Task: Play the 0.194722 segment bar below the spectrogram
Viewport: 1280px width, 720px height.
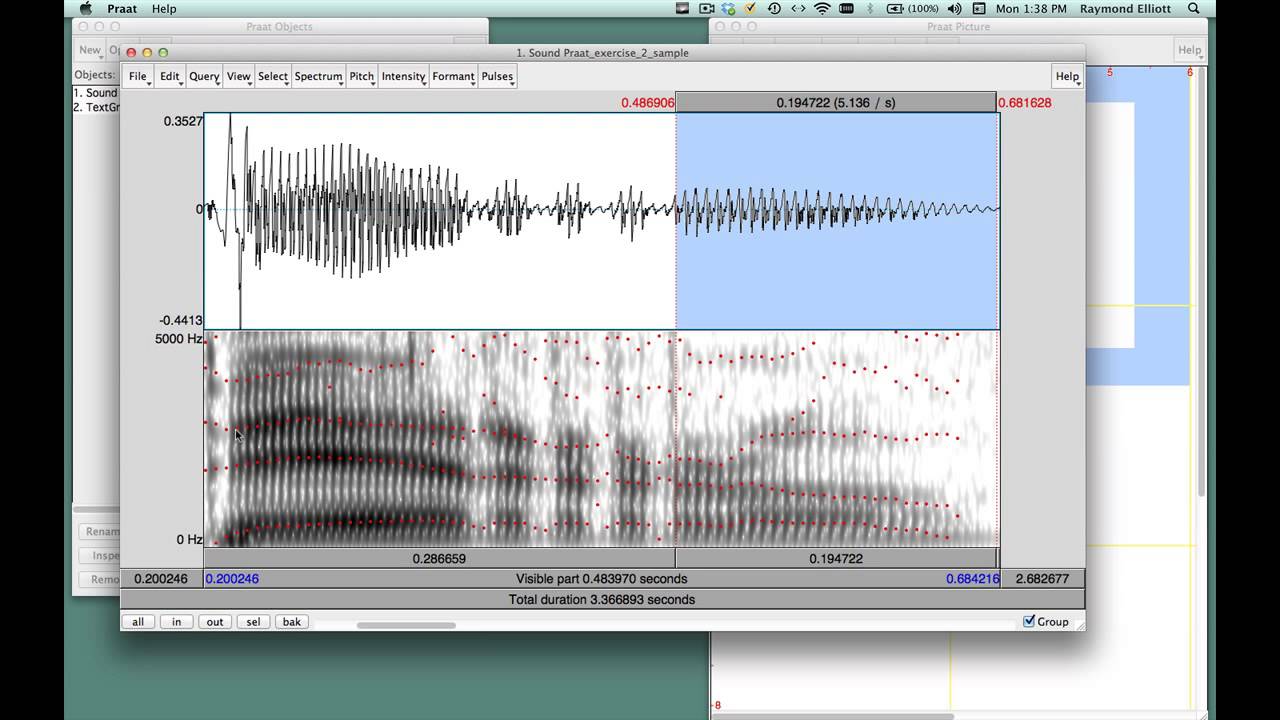Action: [836, 559]
